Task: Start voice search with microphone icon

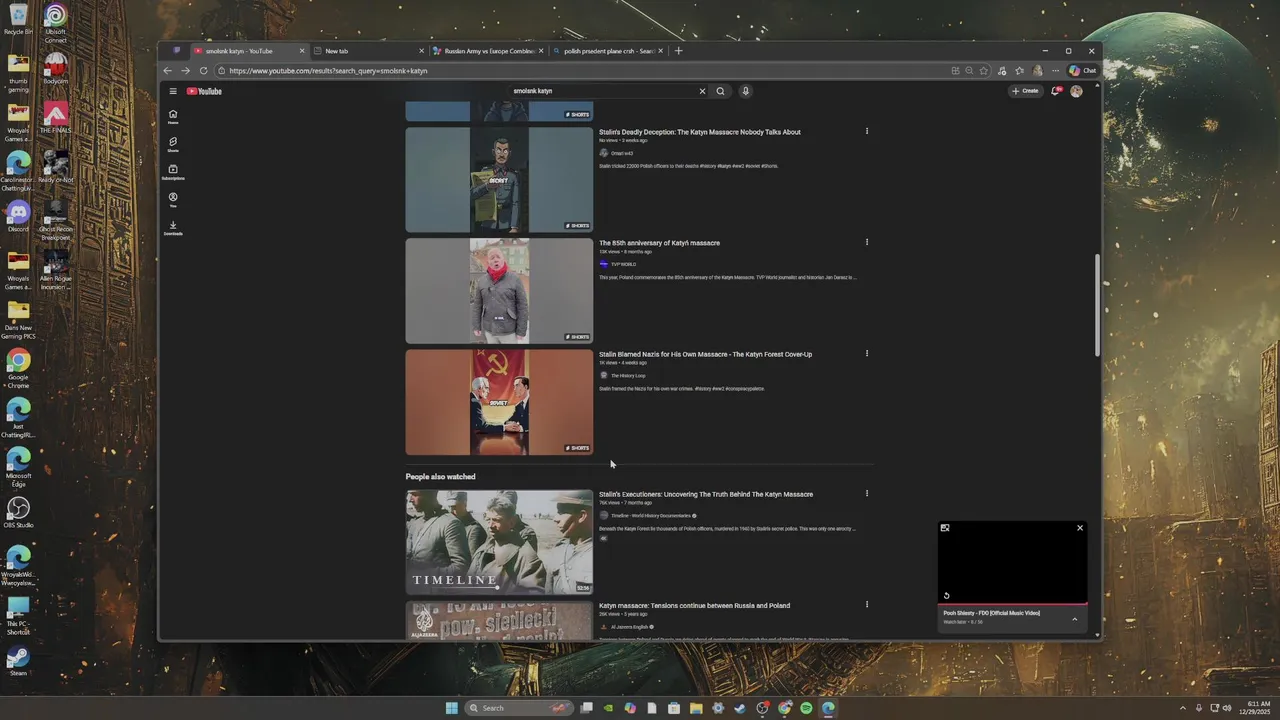Action: tap(745, 91)
